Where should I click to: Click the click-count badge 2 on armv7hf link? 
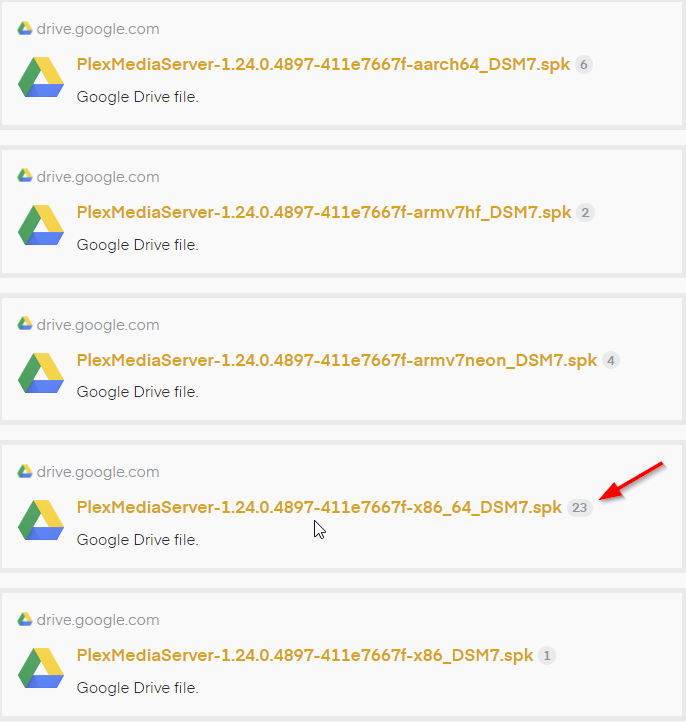585,213
